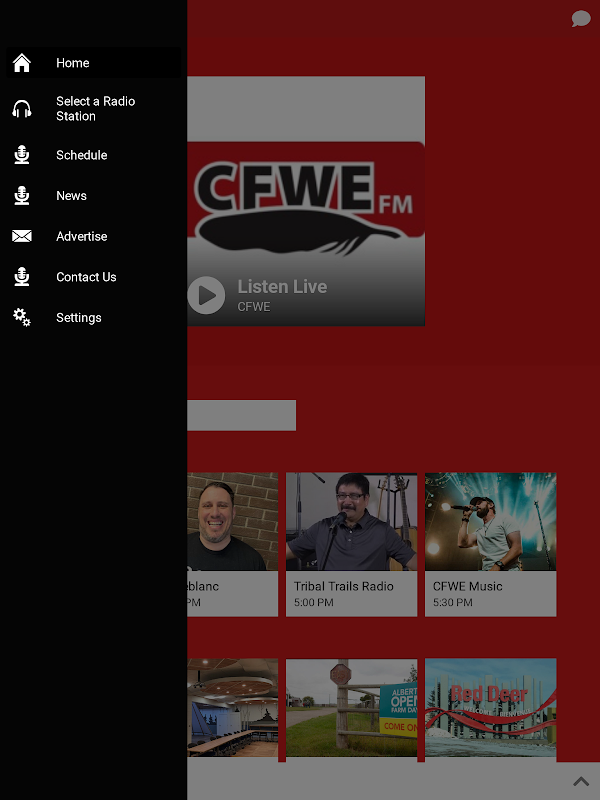Screen dimensions: 600x800
Task: Open the News menu item
Action: tap(93, 195)
